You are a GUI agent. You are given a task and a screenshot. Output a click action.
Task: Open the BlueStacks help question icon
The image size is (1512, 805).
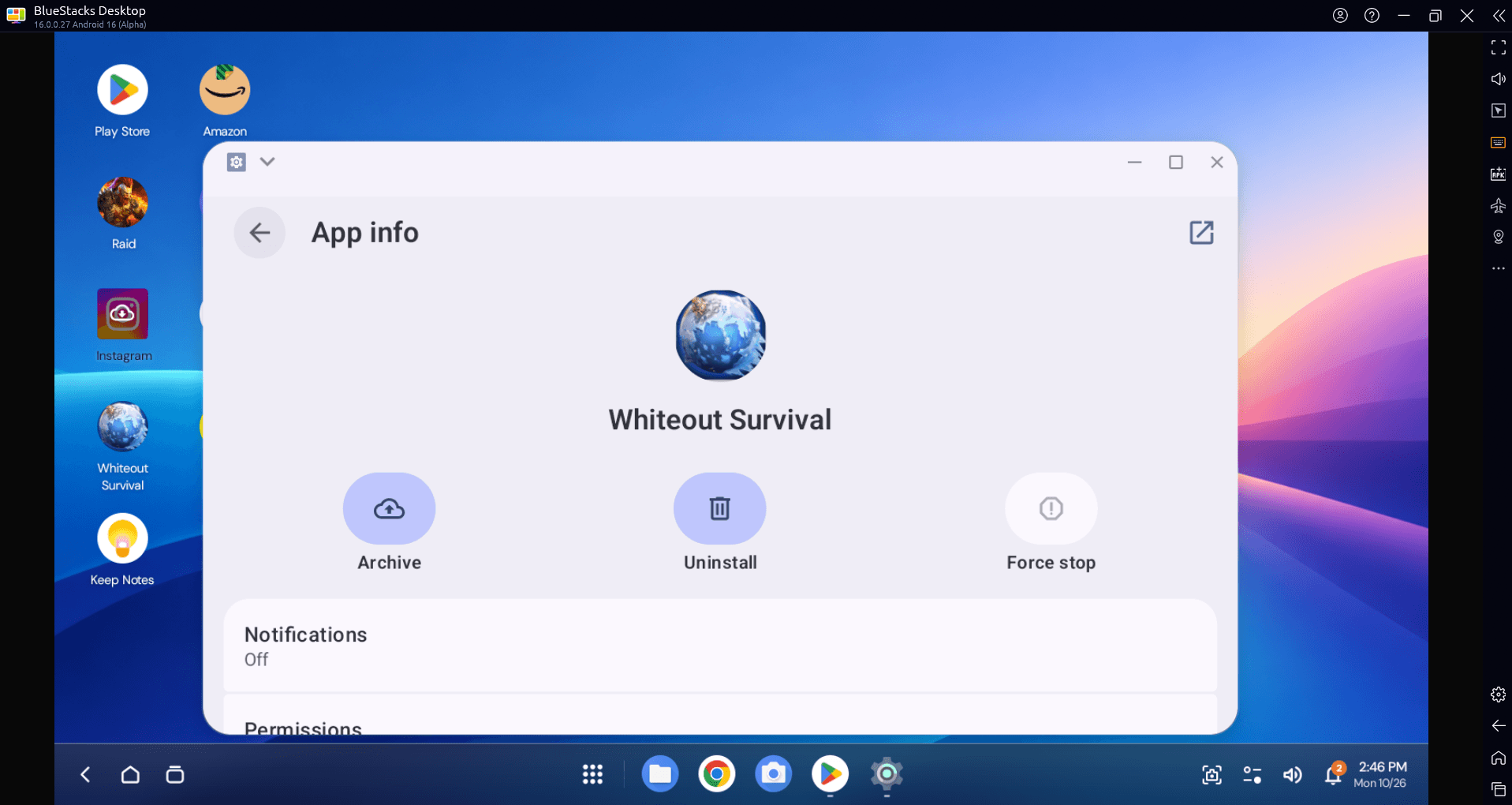click(x=1372, y=16)
